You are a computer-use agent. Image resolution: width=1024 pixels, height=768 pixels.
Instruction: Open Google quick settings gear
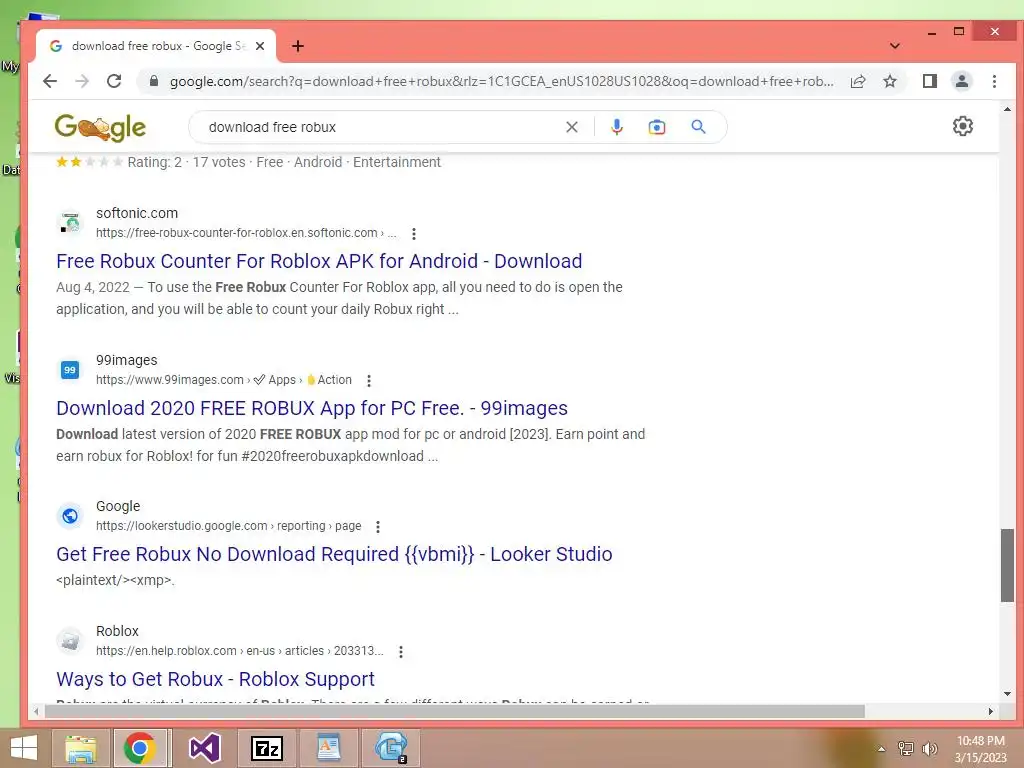click(963, 126)
